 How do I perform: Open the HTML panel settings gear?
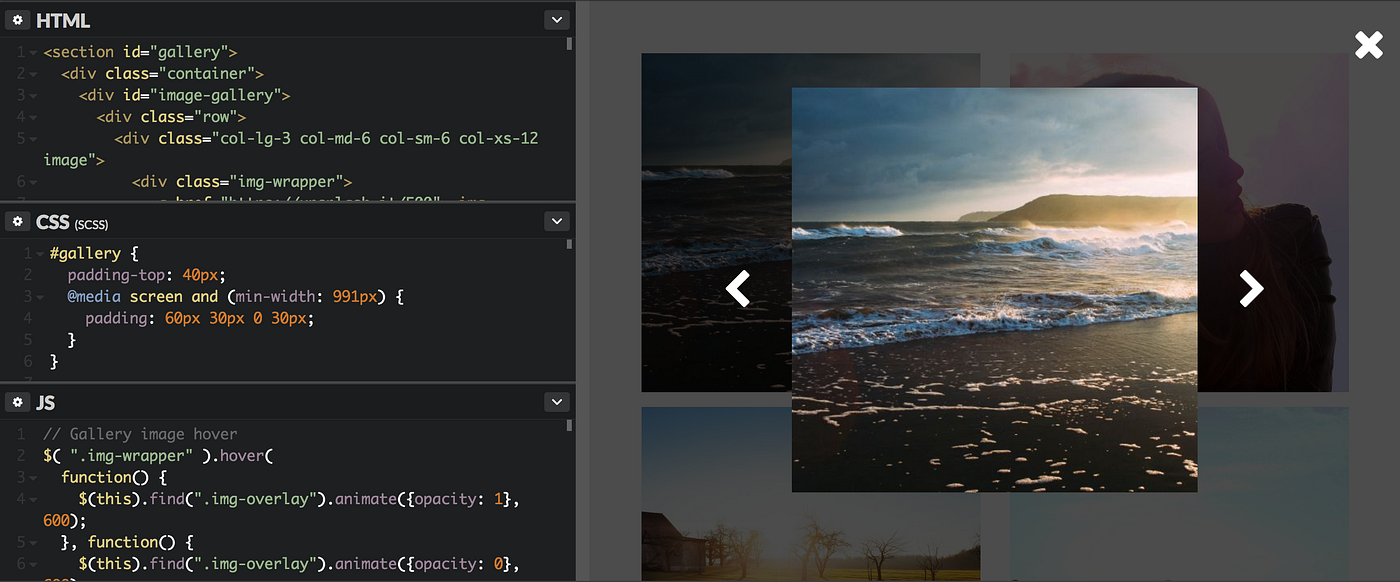coord(18,19)
